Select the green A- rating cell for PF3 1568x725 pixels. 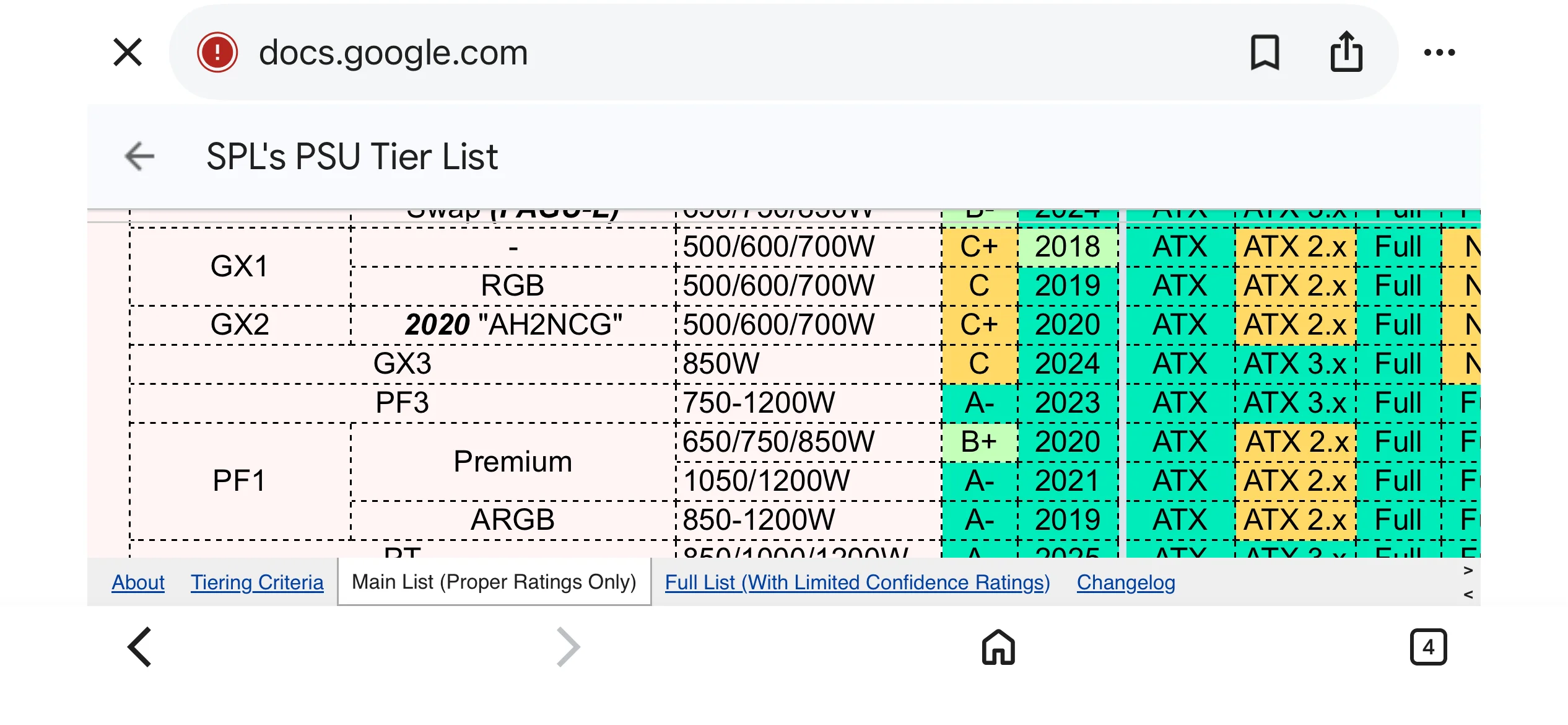pos(979,403)
